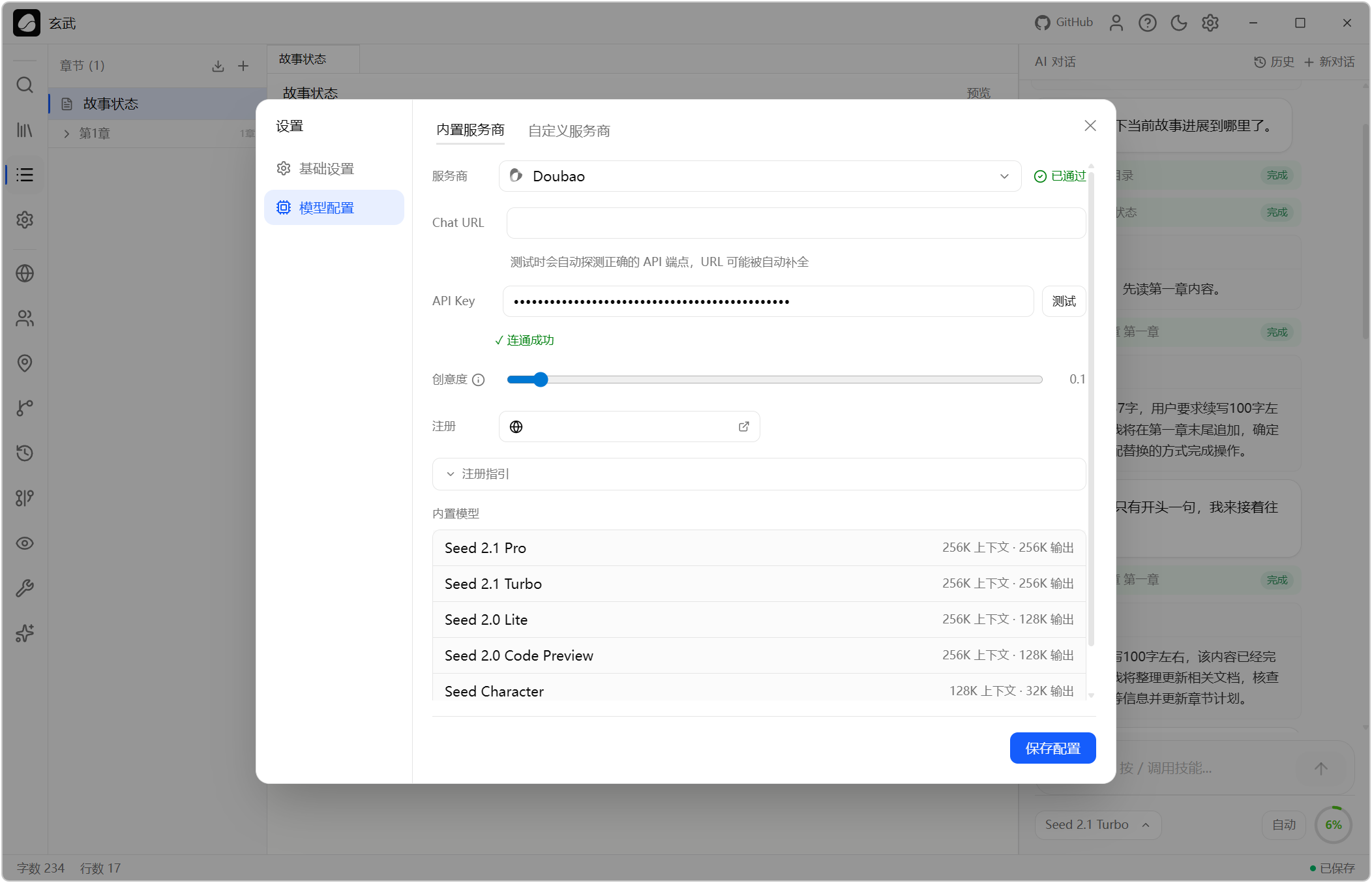Close the settings dialog
1372x883 pixels.
tap(1090, 126)
